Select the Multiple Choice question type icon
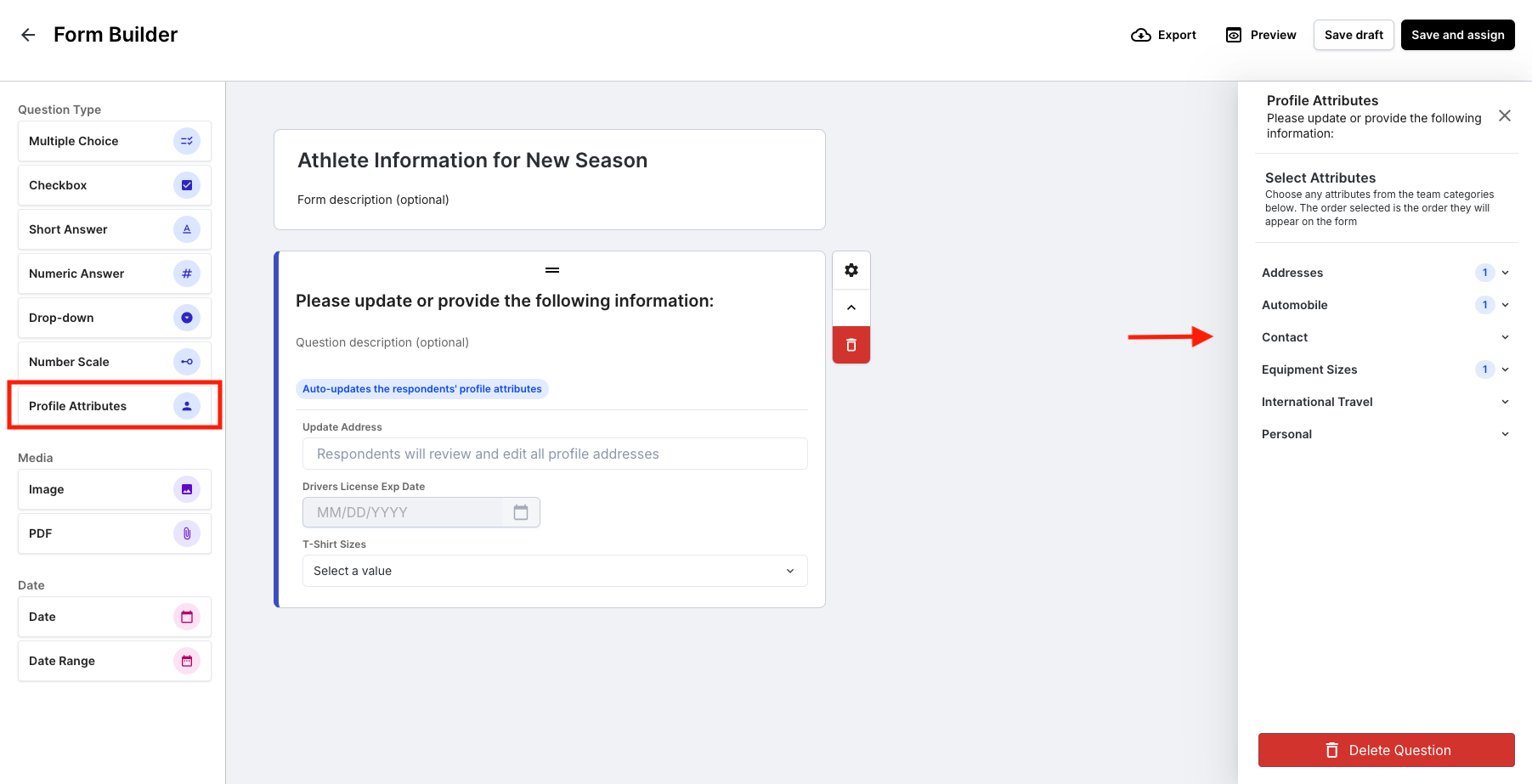Screen dimensions: 1532x784 click(187, 140)
